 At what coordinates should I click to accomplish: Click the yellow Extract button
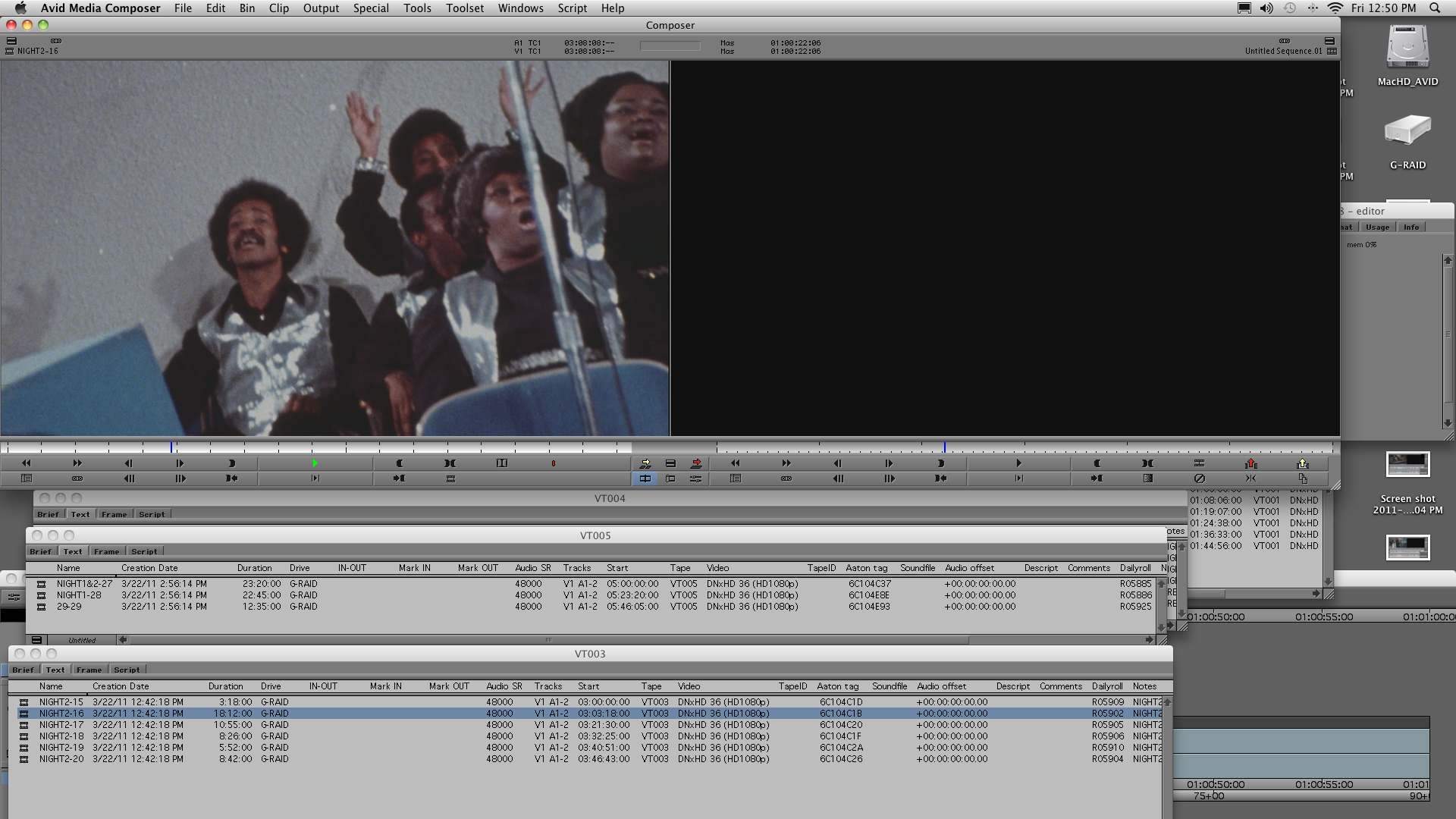(1302, 463)
